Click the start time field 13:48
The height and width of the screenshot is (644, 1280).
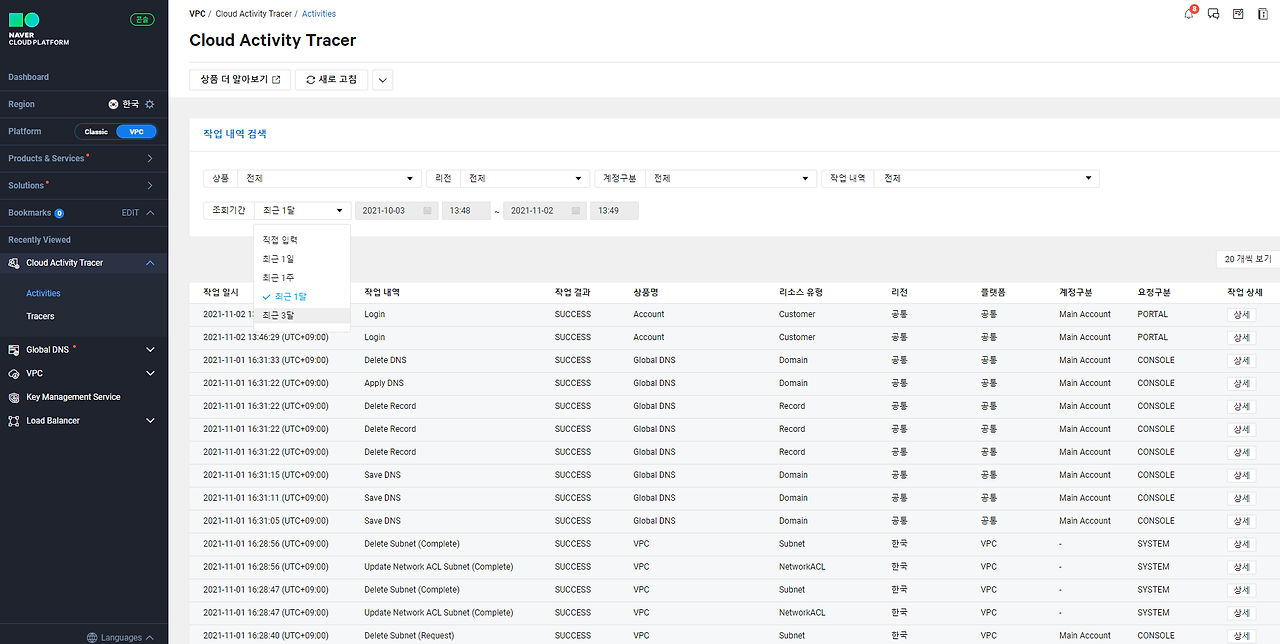465,211
